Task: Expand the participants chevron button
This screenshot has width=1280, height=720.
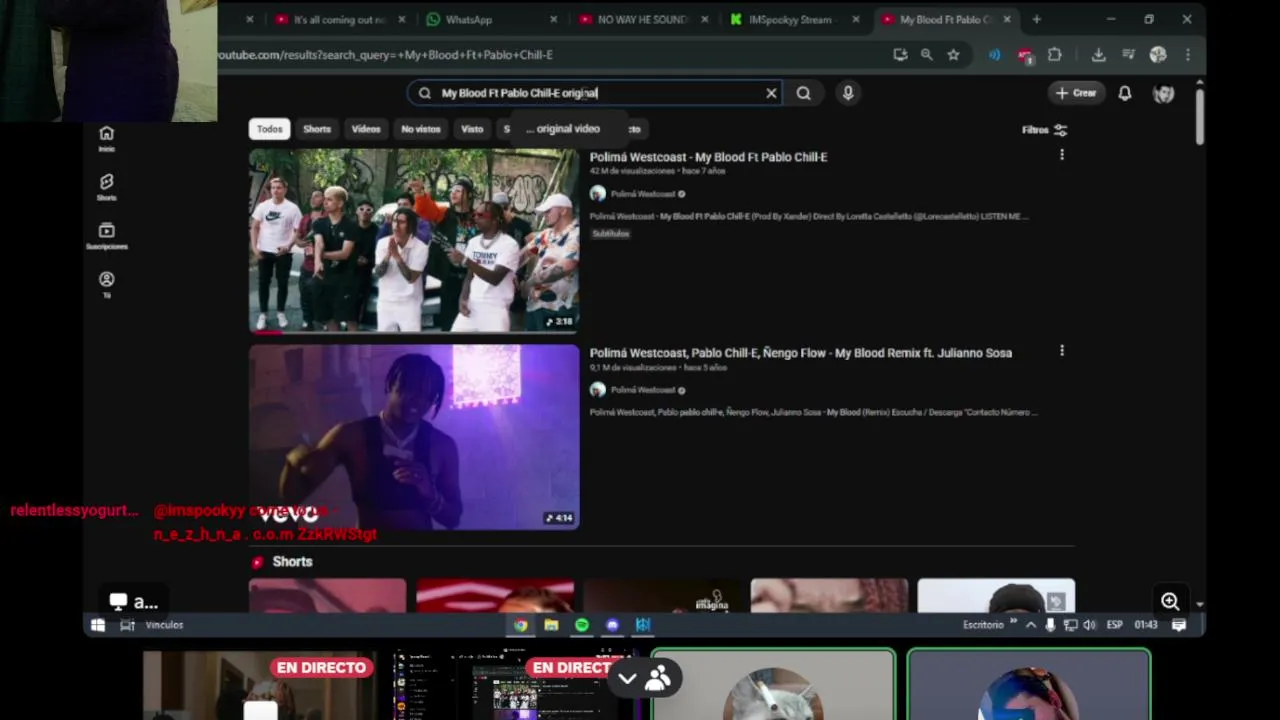Action: (627, 678)
